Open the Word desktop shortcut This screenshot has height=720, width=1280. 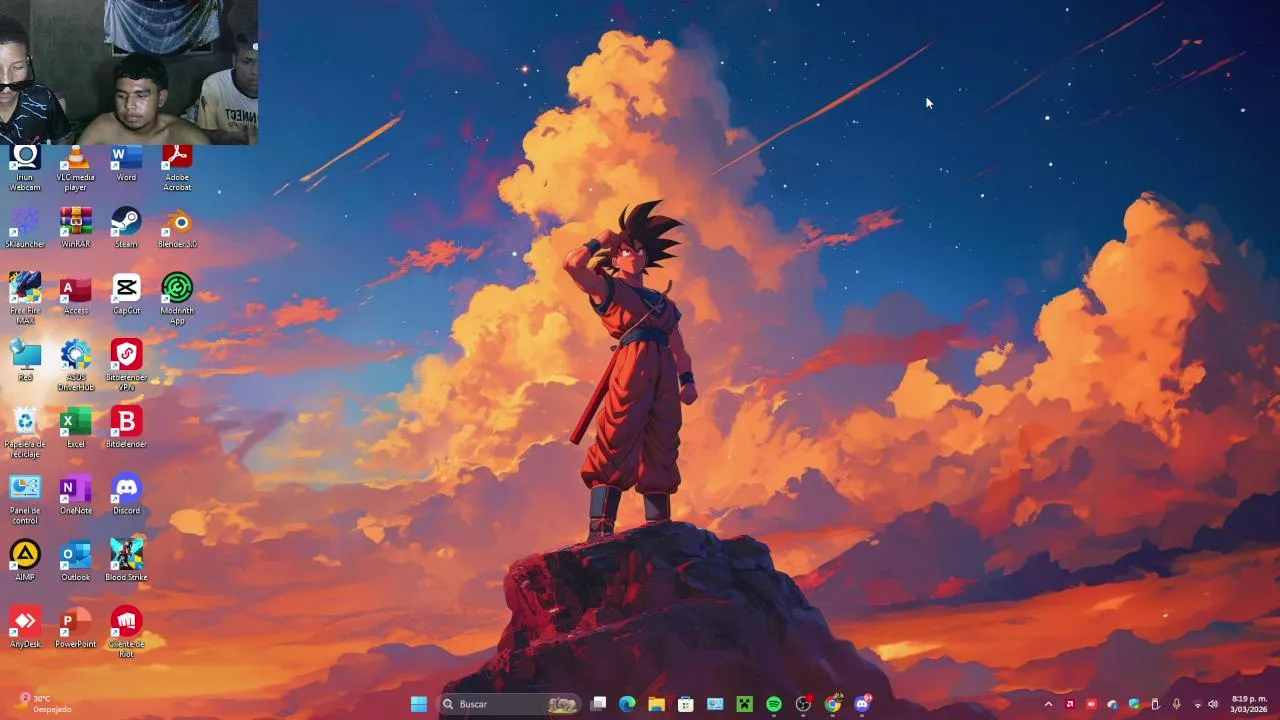point(126,164)
